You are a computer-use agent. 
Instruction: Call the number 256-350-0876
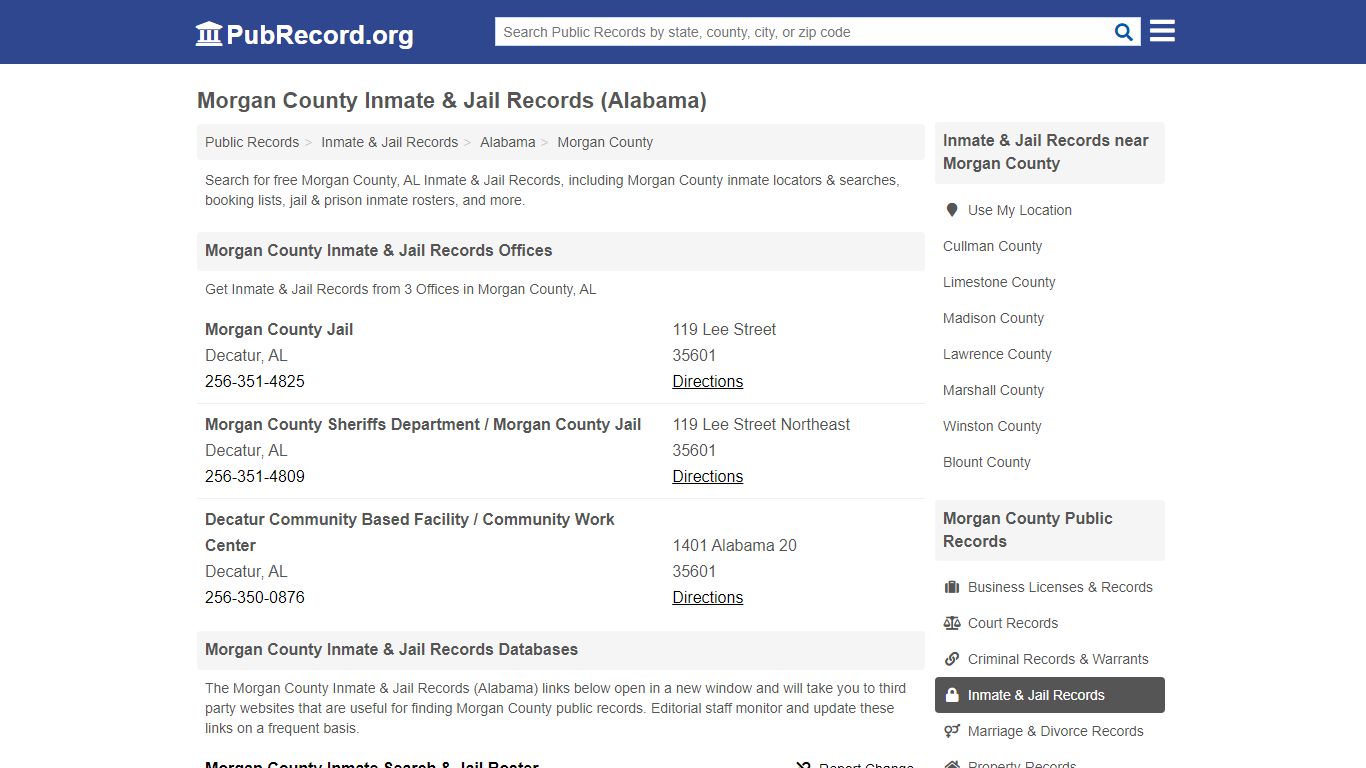pos(255,597)
